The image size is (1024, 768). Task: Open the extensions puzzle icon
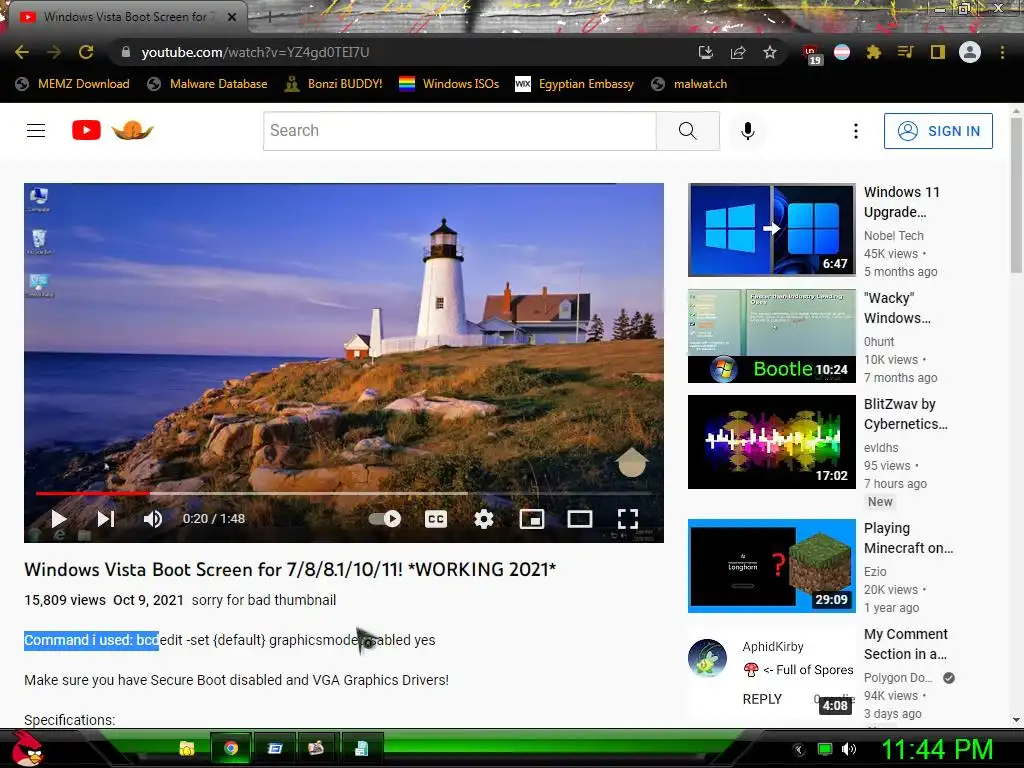(873, 52)
